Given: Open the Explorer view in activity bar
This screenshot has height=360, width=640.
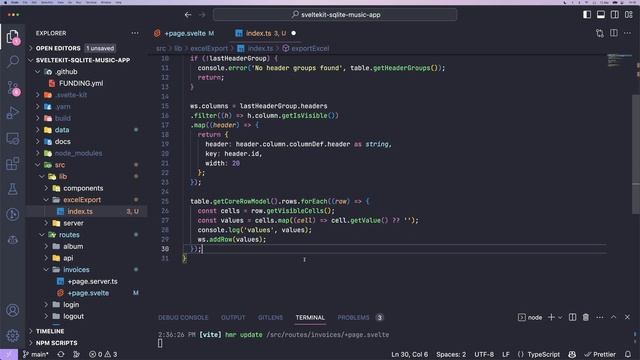Looking at the screenshot, I should pos(13,37).
